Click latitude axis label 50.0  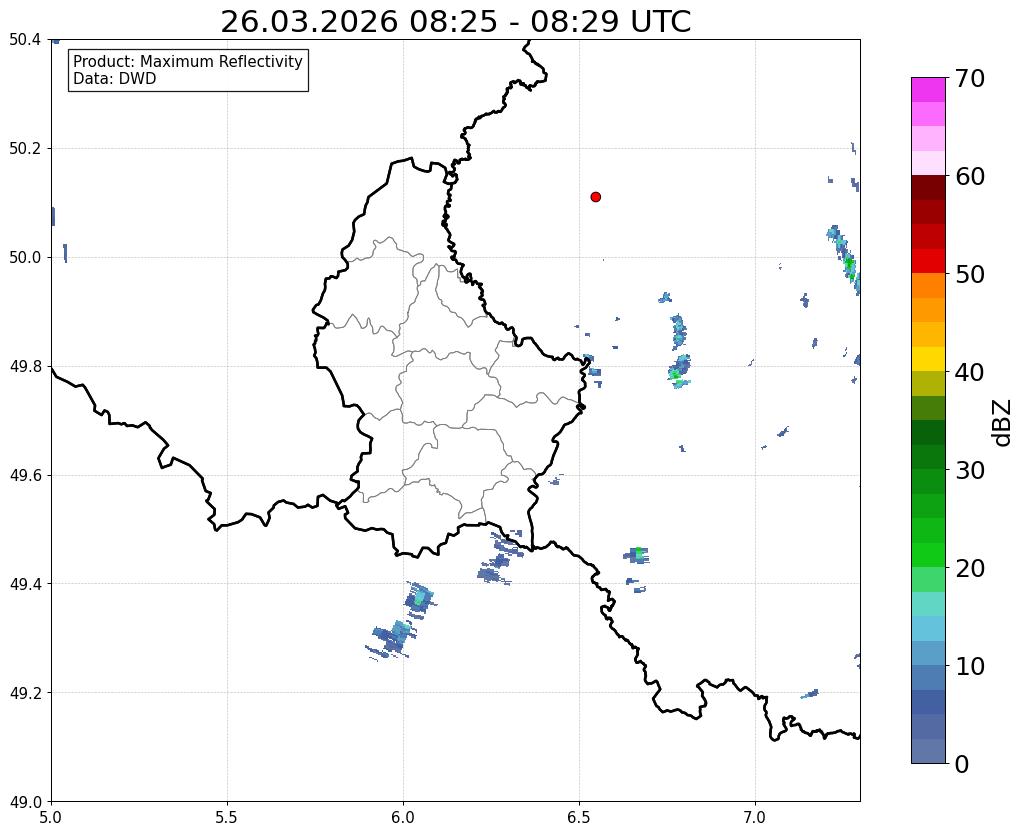tap(25, 258)
